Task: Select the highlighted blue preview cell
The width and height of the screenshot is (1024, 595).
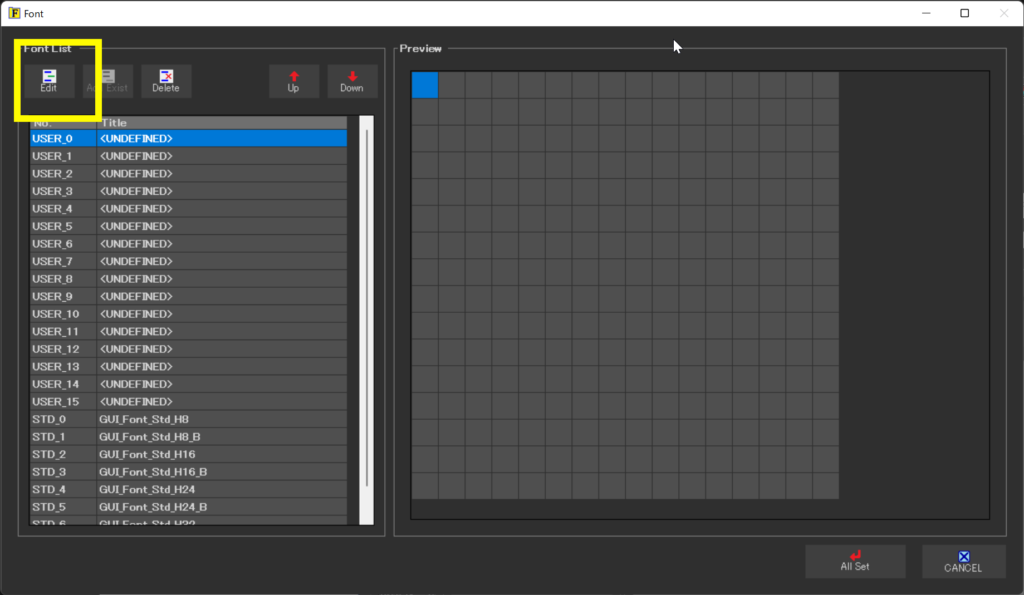Action: click(425, 85)
